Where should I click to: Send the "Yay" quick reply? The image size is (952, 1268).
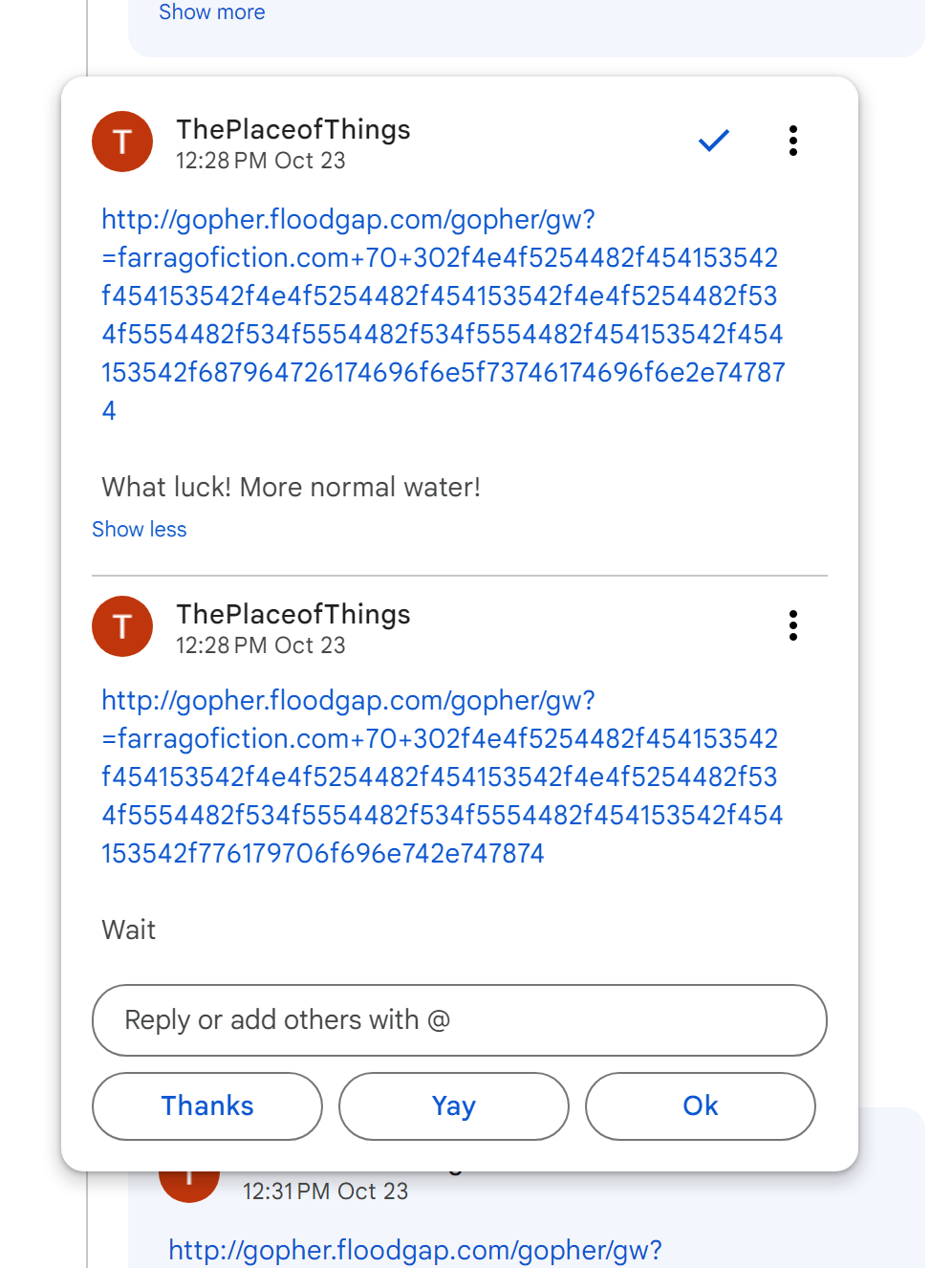454,1106
